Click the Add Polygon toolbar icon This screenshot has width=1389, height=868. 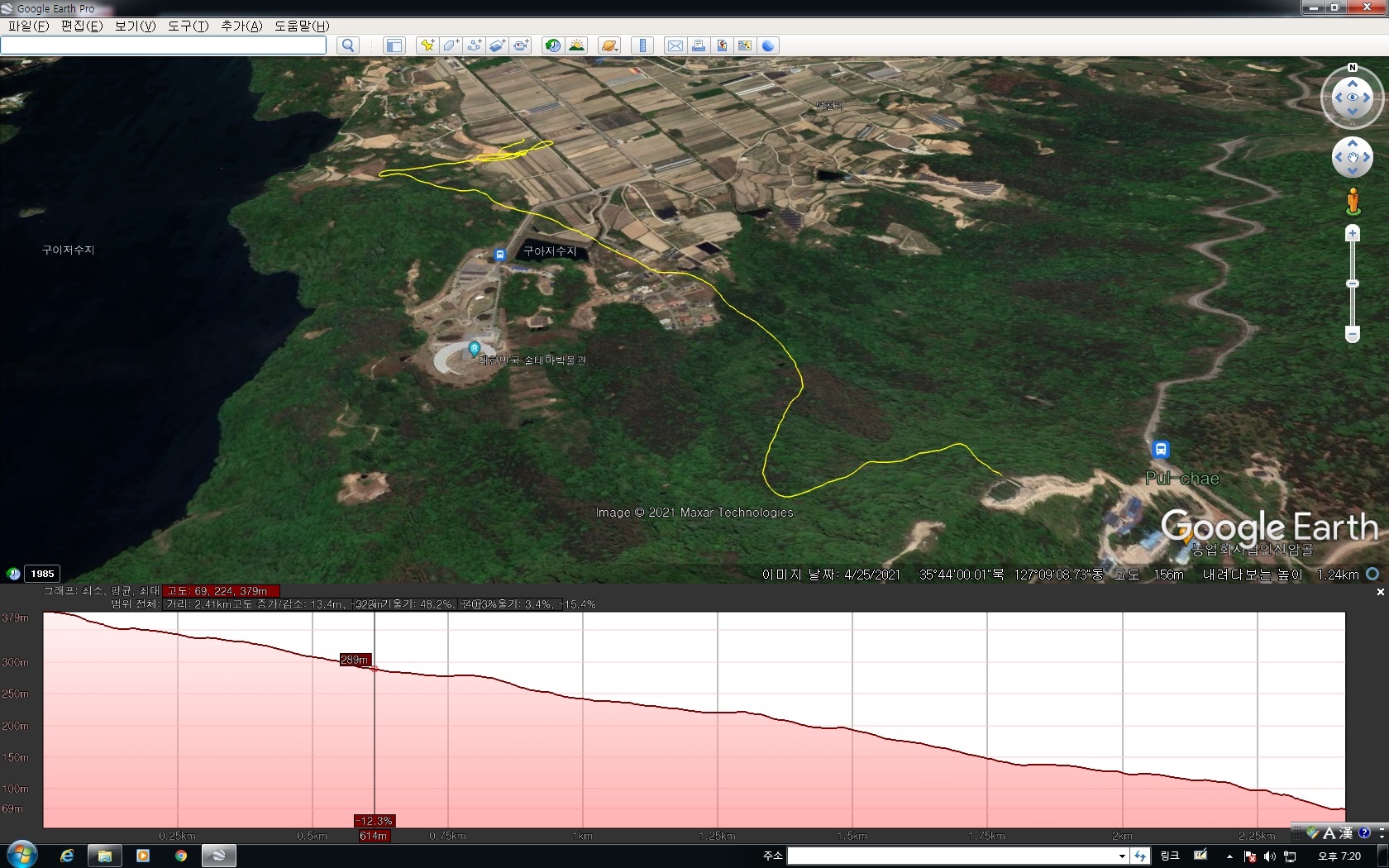click(451, 45)
